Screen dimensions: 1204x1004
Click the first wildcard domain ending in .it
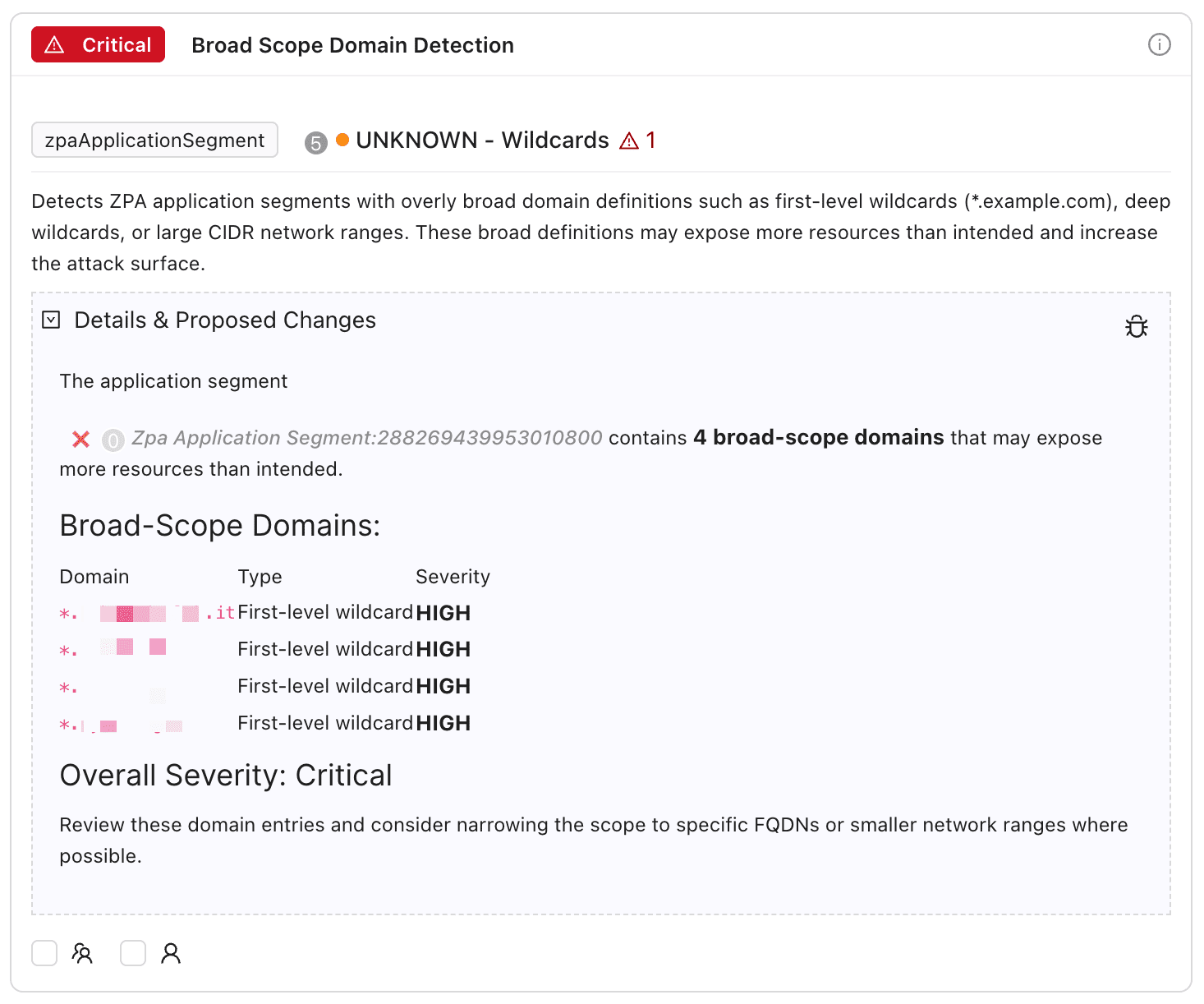coord(148,613)
